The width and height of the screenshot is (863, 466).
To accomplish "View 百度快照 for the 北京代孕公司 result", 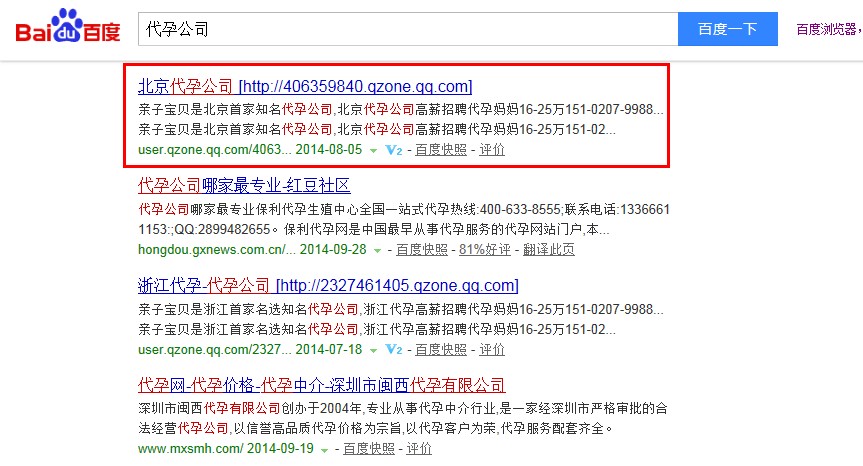I will tap(440, 150).
